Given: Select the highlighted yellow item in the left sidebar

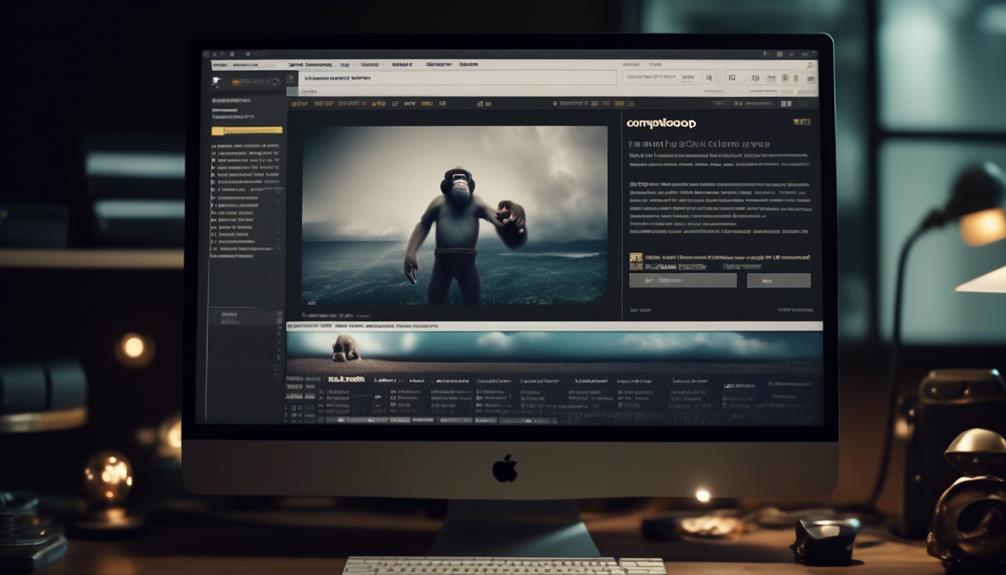Looking at the screenshot, I should coord(246,131).
